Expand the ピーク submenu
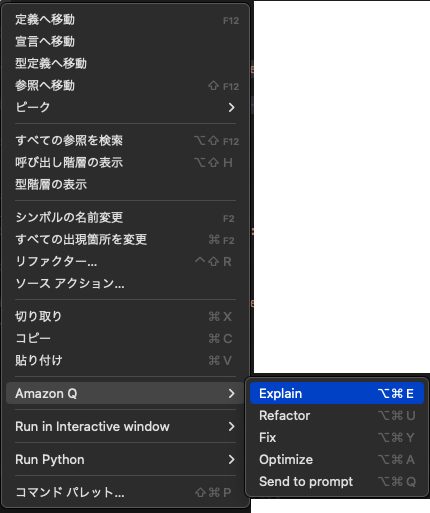 [125, 107]
